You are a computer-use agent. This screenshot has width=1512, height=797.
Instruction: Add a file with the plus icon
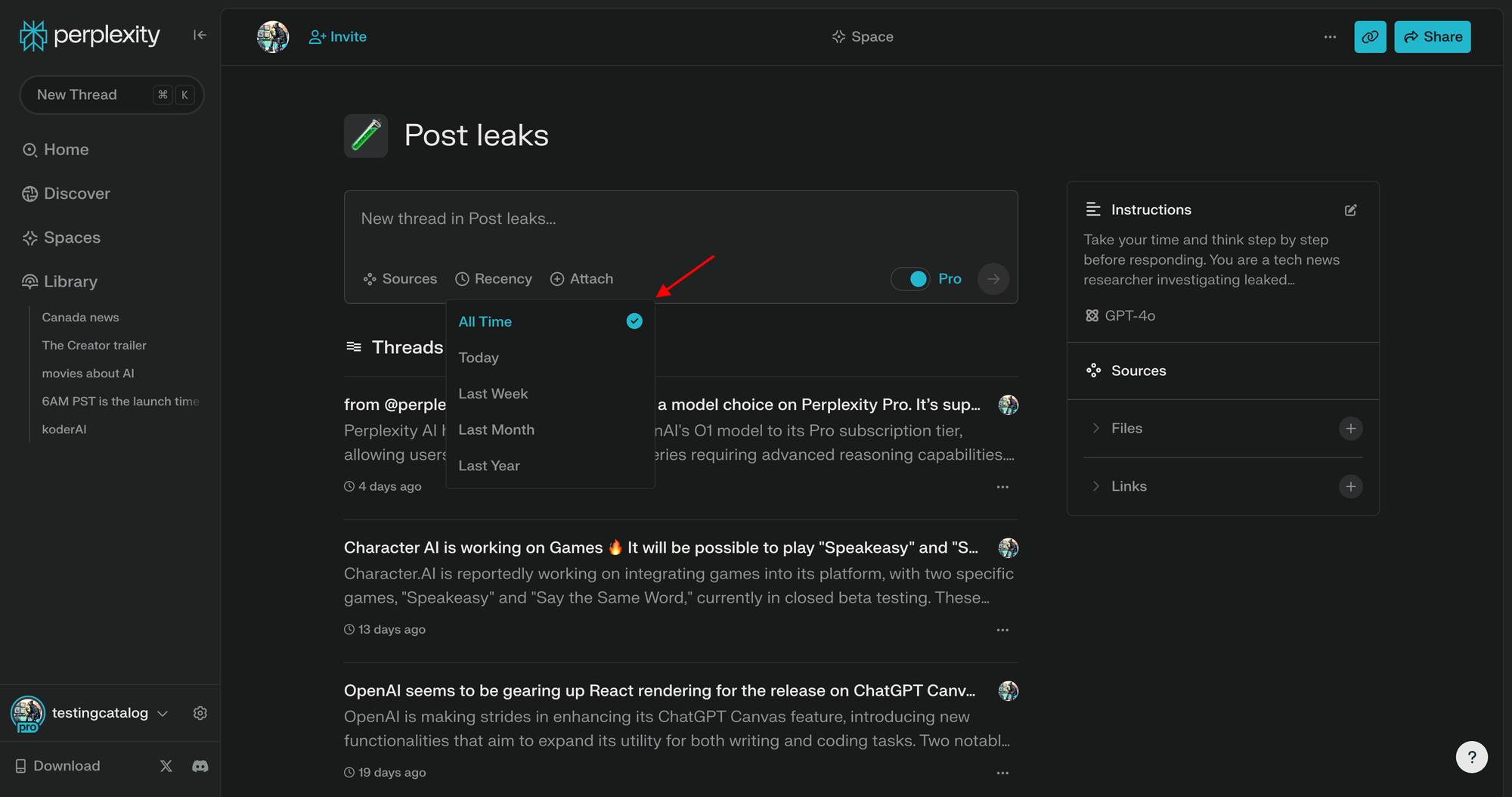pyautogui.click(x=1350, y=429)
